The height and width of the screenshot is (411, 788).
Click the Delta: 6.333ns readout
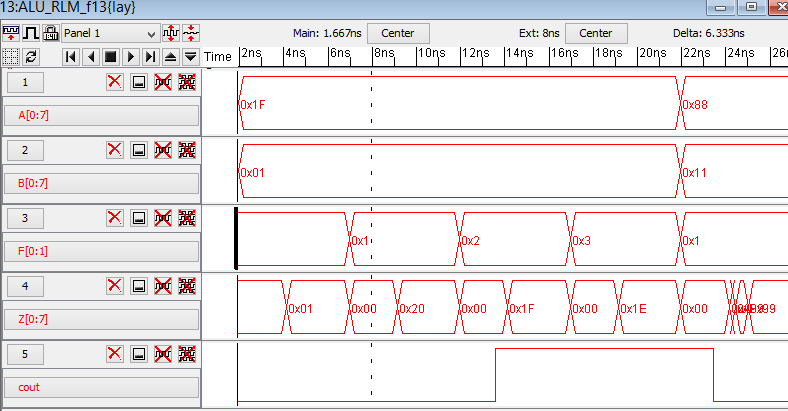[709, 33]
